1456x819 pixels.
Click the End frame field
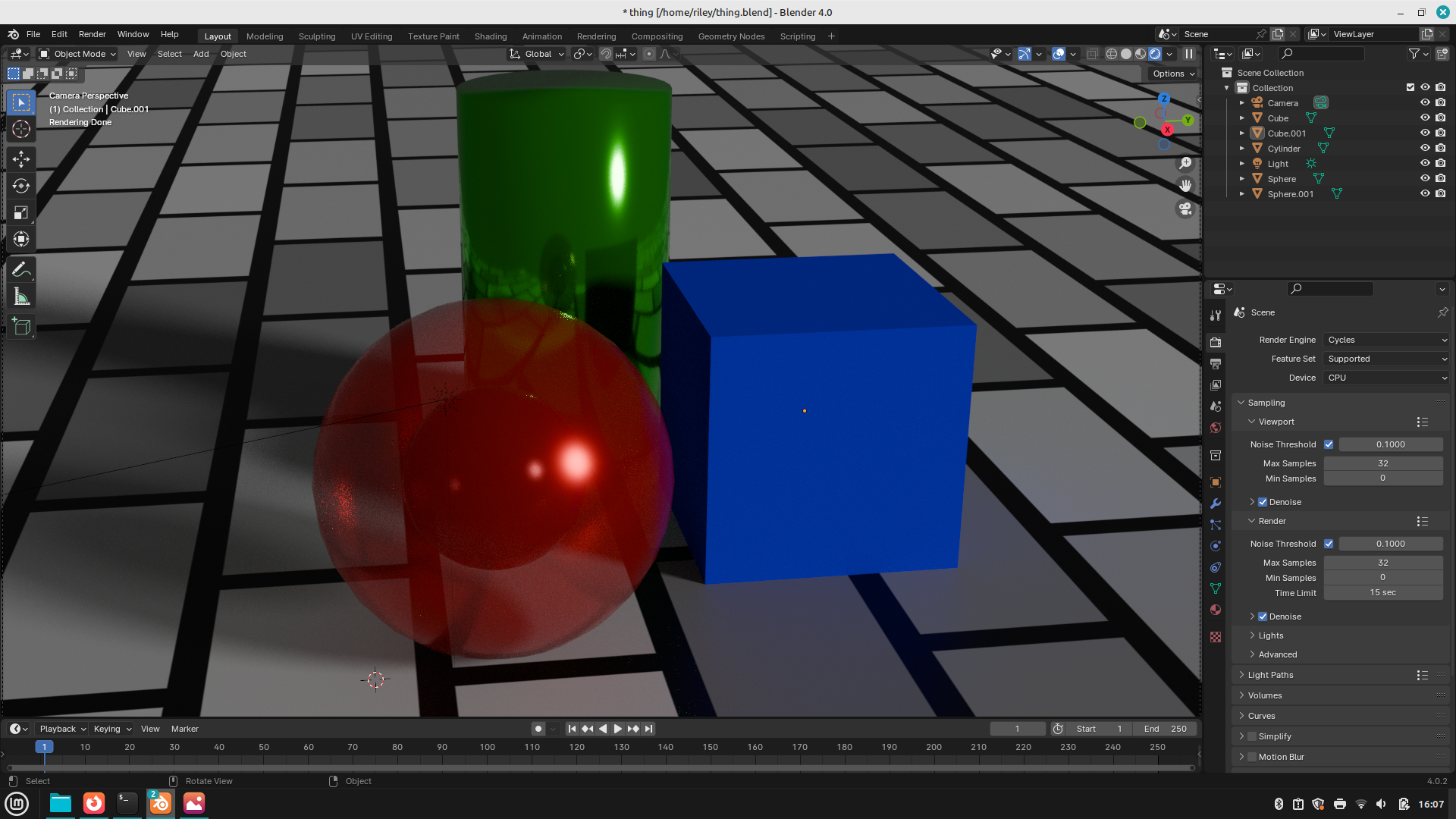pos(1166,729)
